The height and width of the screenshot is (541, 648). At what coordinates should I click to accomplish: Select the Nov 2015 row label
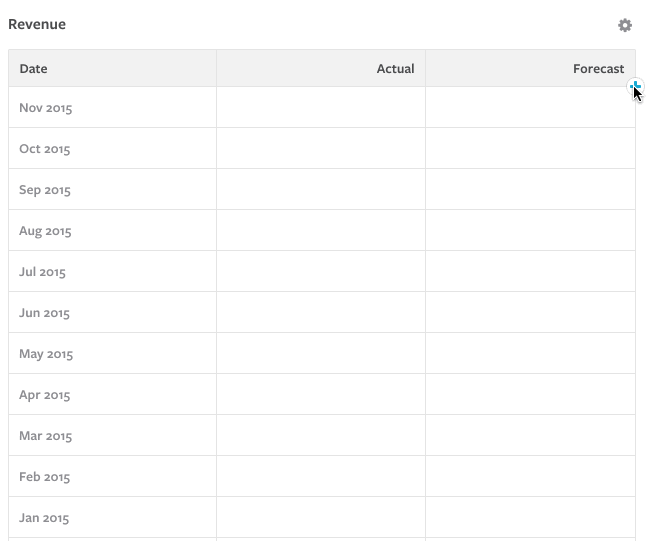coord(46,108)
